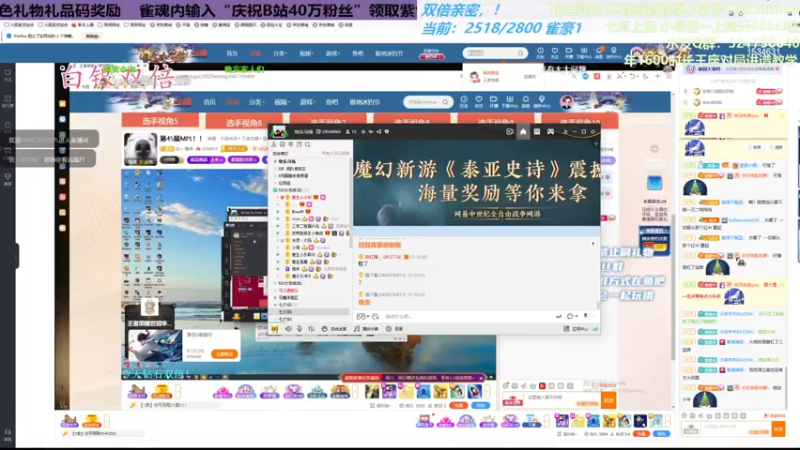Click the orange 立即购买 button on product card
Screen dimensions: 800x450
pos(224,354)
